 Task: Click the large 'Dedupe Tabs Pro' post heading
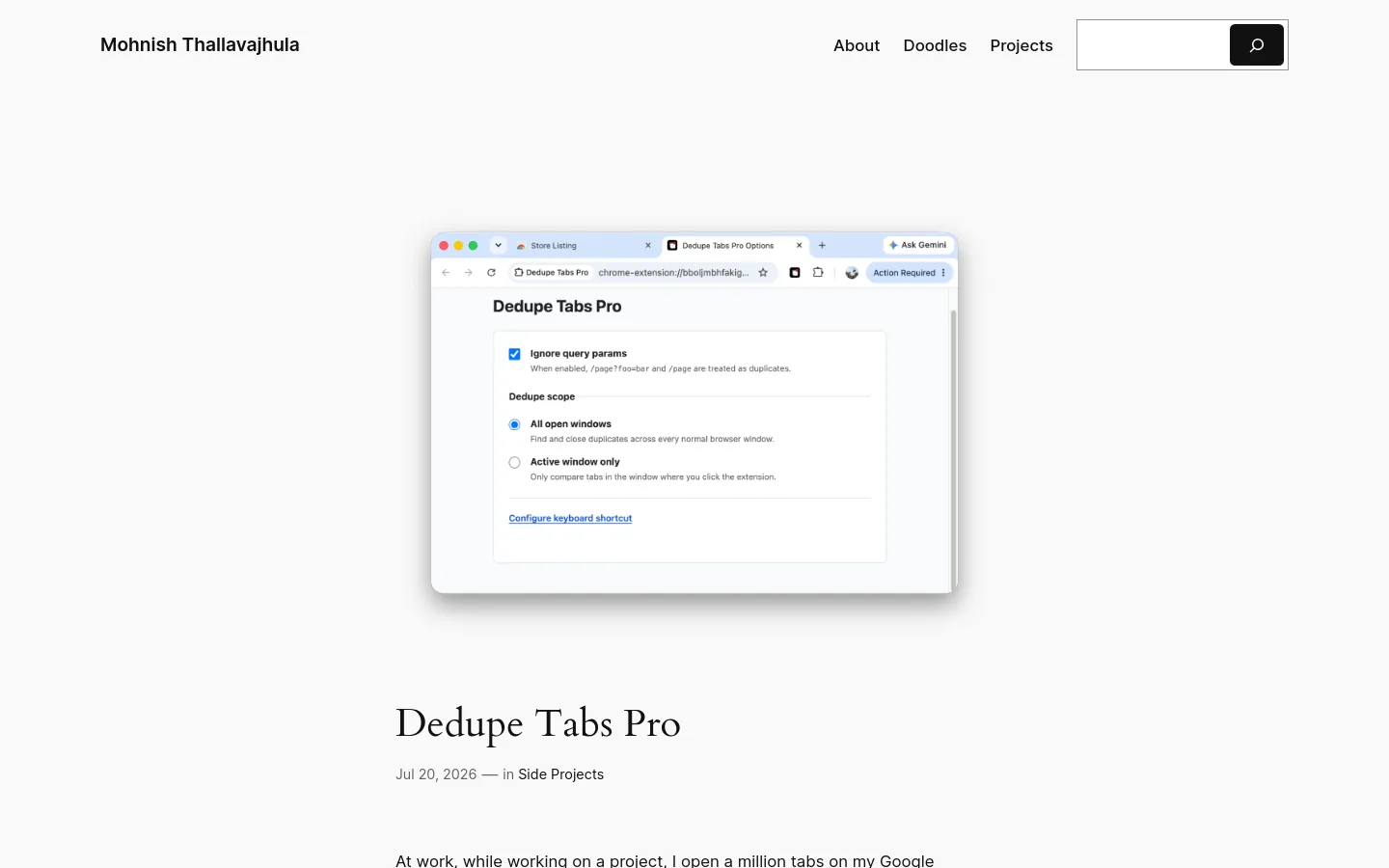pos(538,724)
